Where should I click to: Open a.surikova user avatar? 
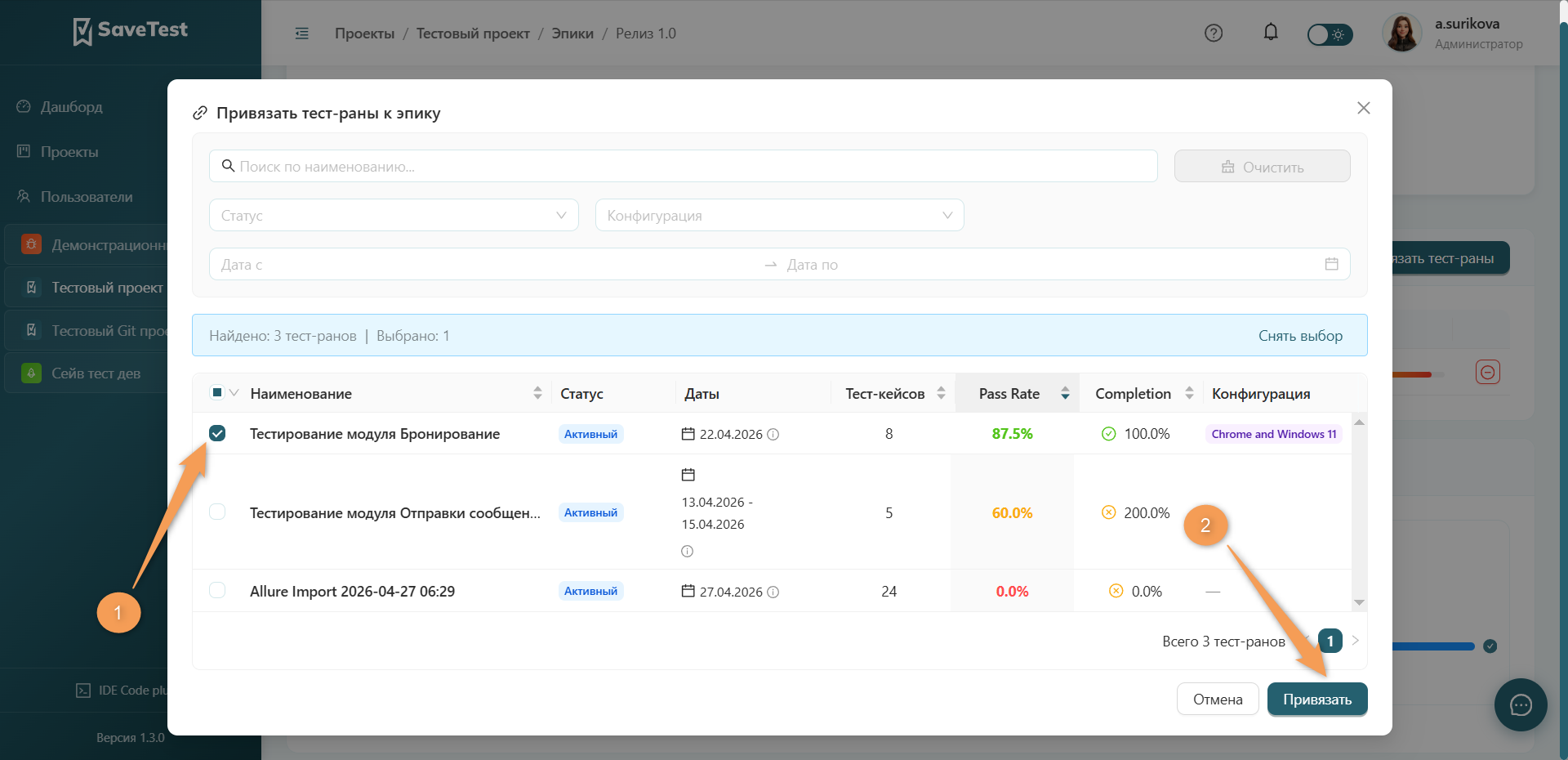click(x=1402, y=34)
